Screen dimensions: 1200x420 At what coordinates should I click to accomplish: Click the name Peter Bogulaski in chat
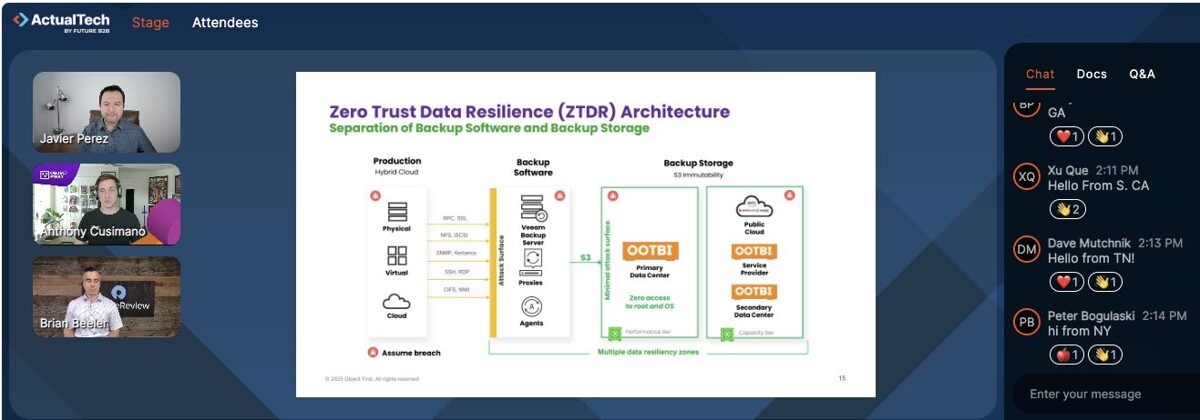click(x=1091, y=316)
